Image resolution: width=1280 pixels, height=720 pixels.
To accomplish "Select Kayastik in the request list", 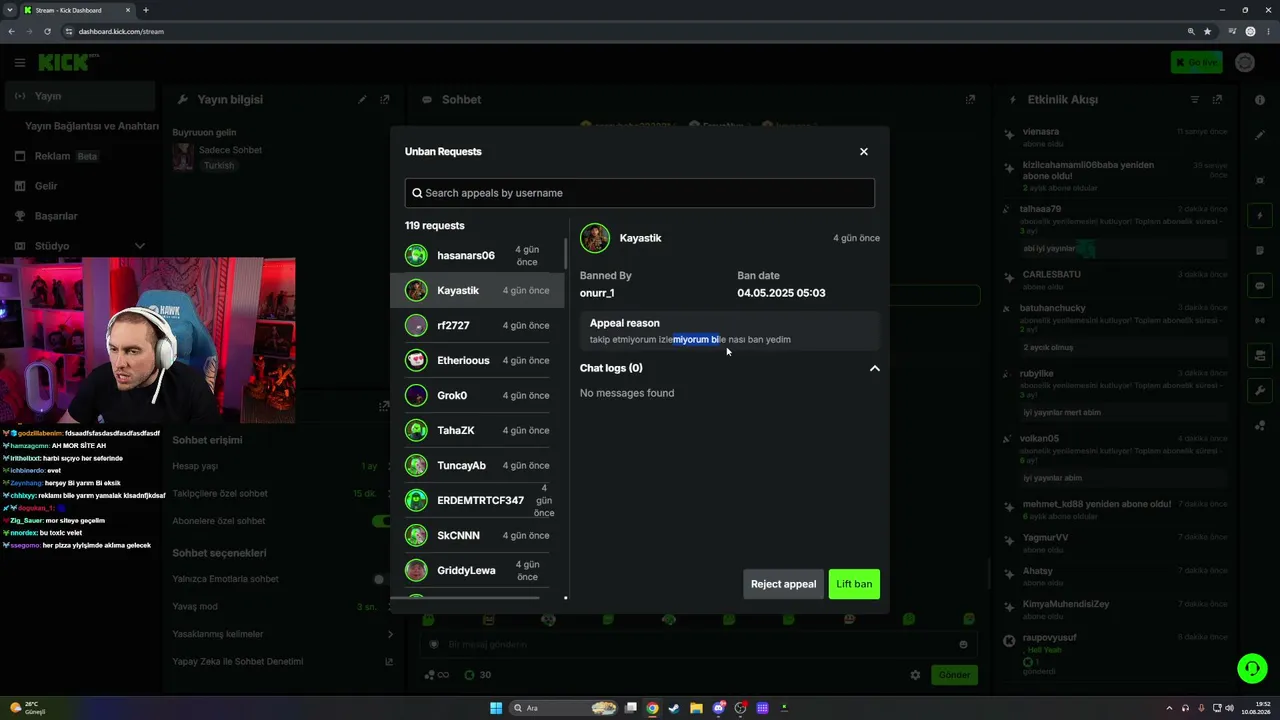I will pos(478,290).
